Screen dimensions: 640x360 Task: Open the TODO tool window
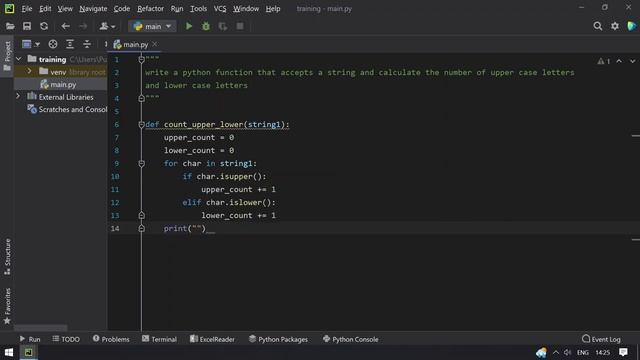click(x=66, y=339)
